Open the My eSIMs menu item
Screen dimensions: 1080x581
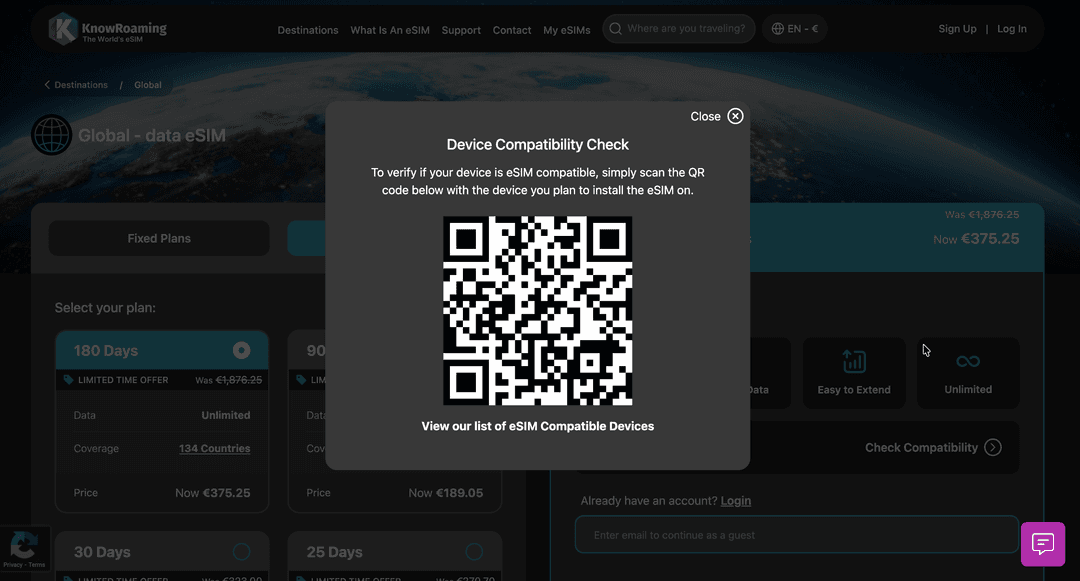567,30
